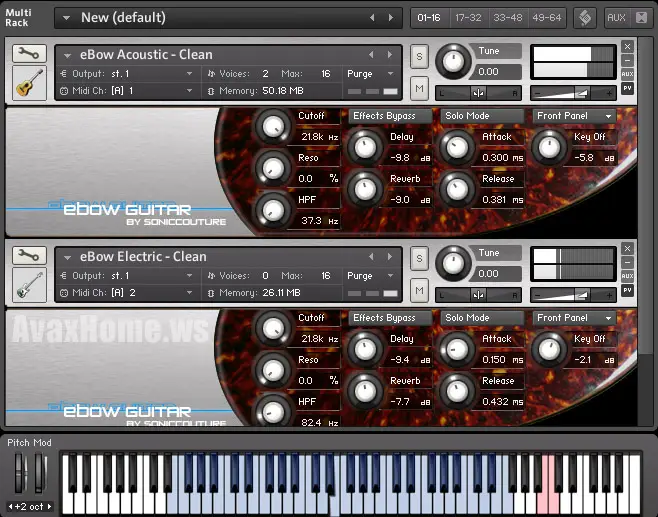Click the Cutoff knob on eBow Acoustic

tap(273, 126)
